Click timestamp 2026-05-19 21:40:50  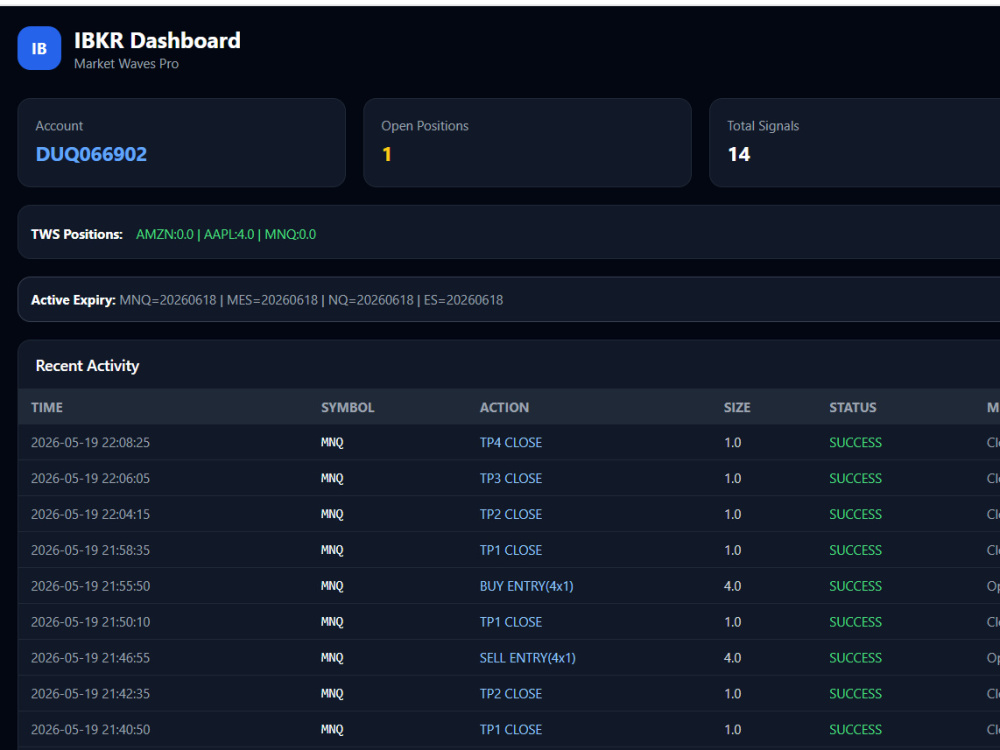(91, 730)
